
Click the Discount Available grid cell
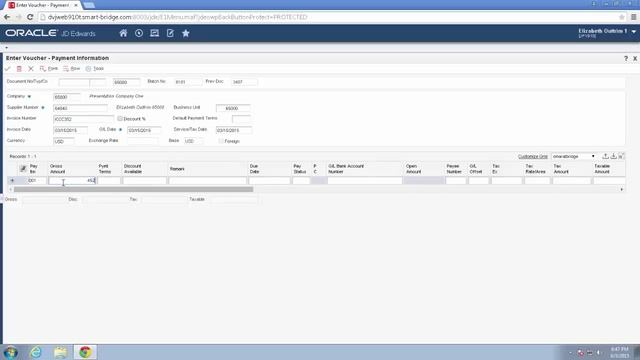(144, 180)
